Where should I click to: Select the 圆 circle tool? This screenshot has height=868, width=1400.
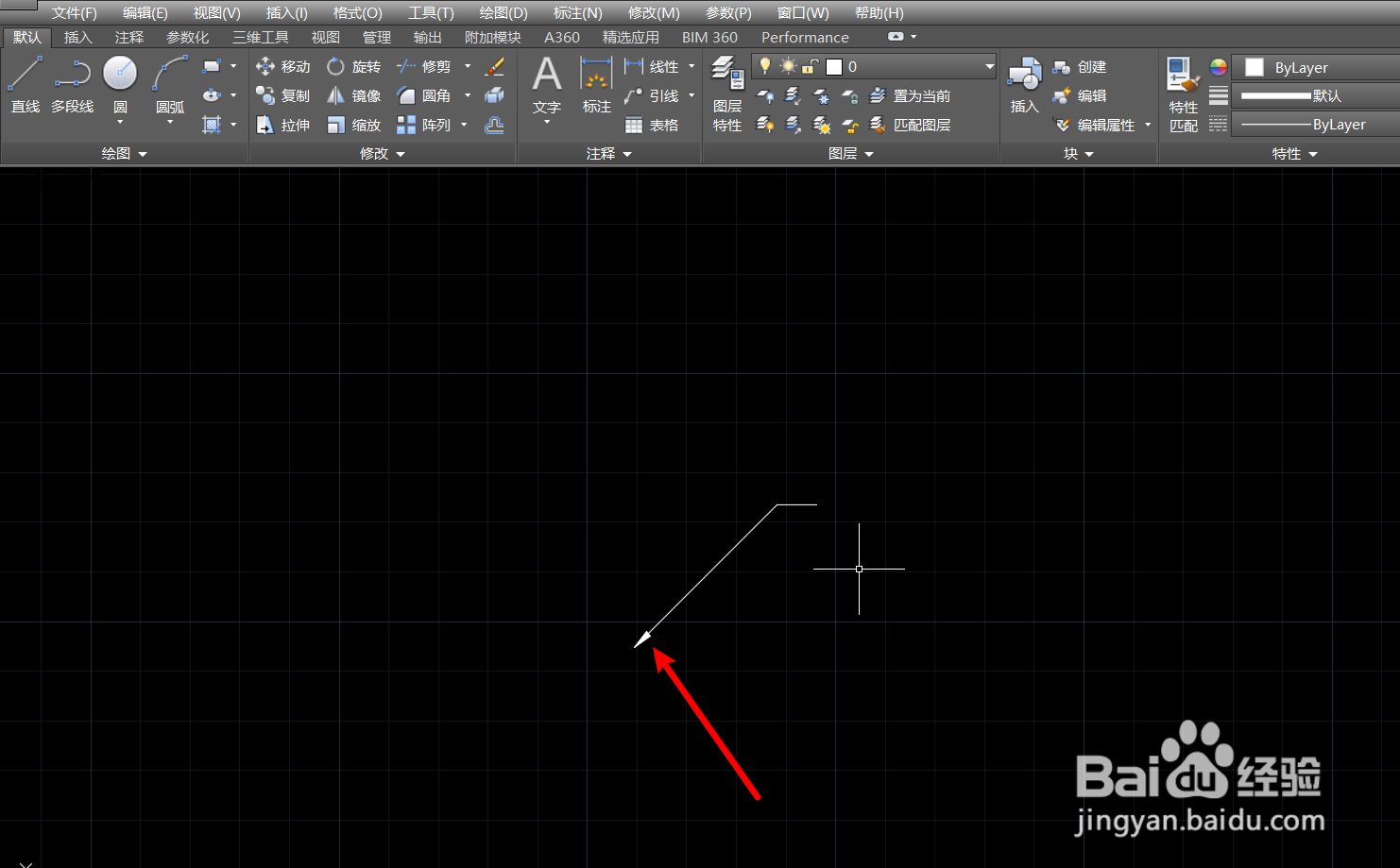coord(120,84)
